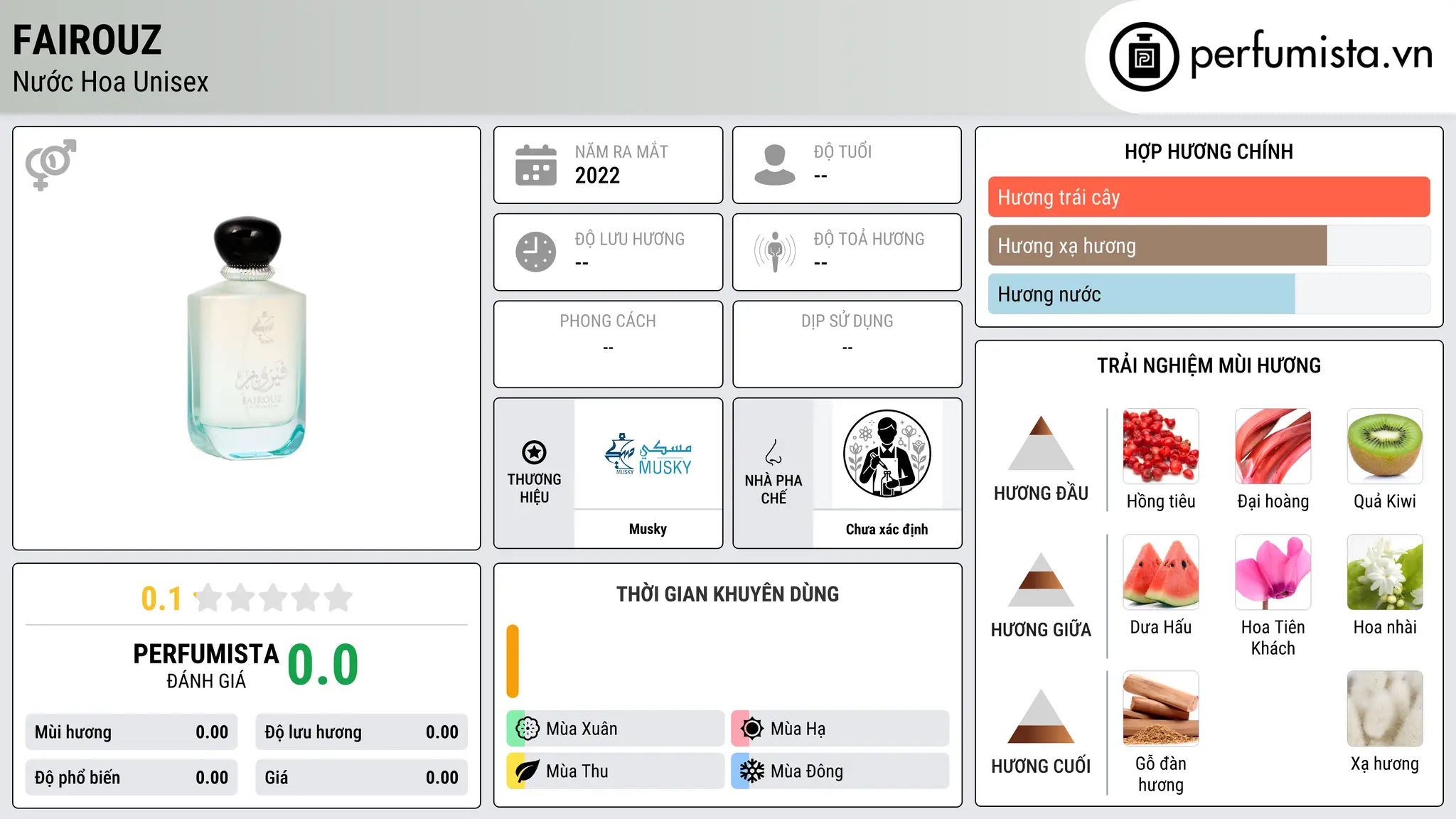Select the Dưa Hấu note image
Screen dimensions: 1456x819
[1161, 572]
